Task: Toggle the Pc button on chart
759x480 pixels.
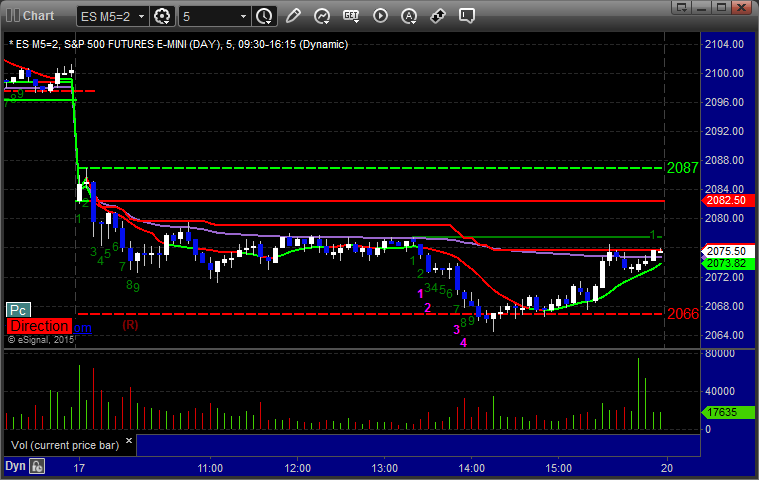Action: [17, 310]
